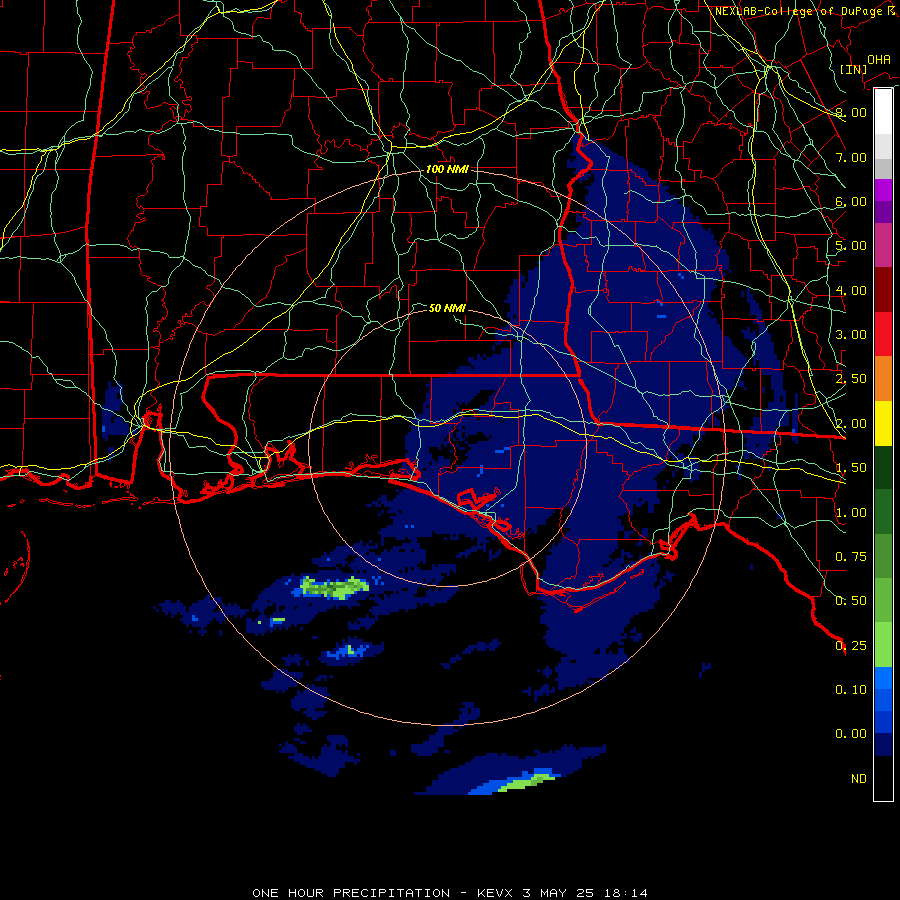This screenshot has width=900, height=900.
Task: Pick the white swatch atop the legend
Action: point(883,112)
